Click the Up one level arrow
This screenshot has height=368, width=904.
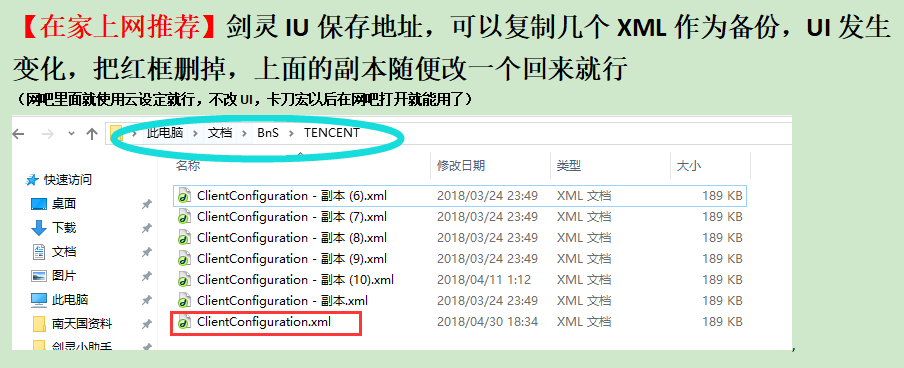92,134
